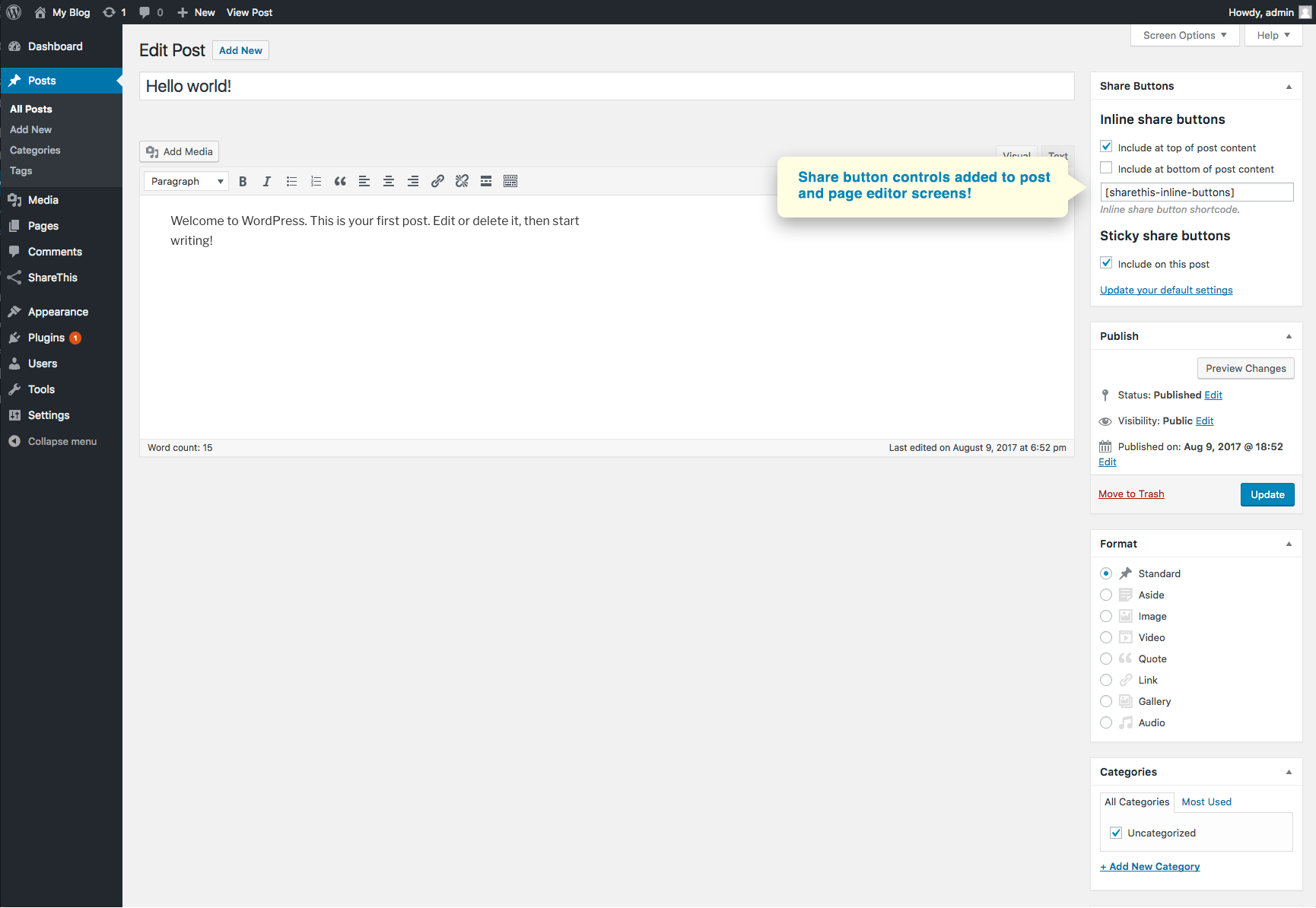This screenshot has width=1316, height=908.
Task: Toggle the editor toolbar kitchen sink
Action: tap(510, 181)
